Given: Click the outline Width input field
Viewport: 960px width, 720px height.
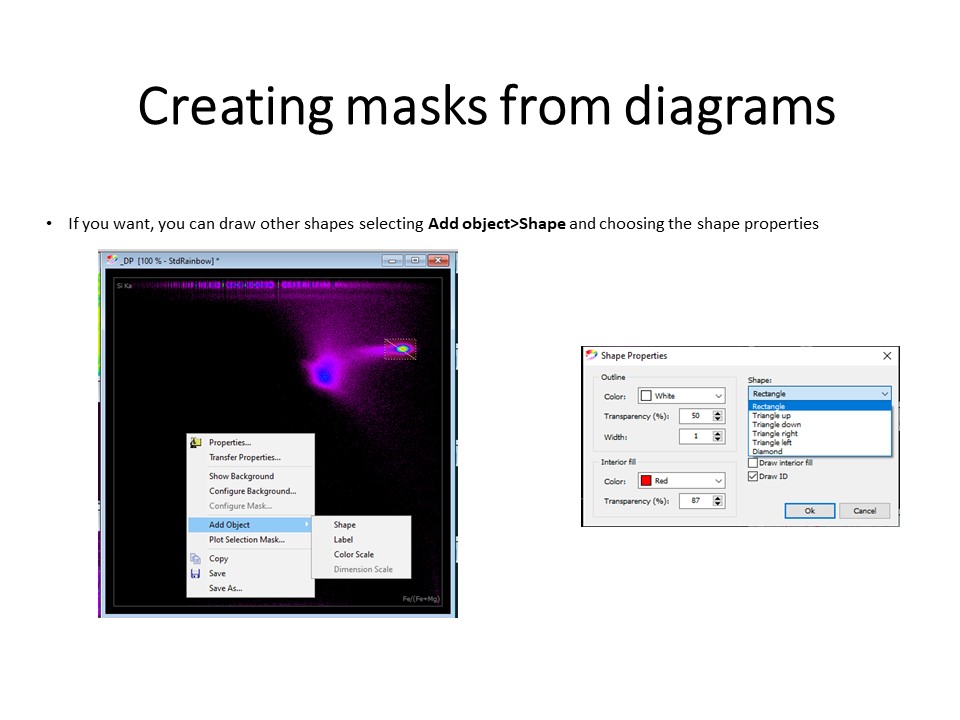Looking at the screenshot, I should point(694,437).
